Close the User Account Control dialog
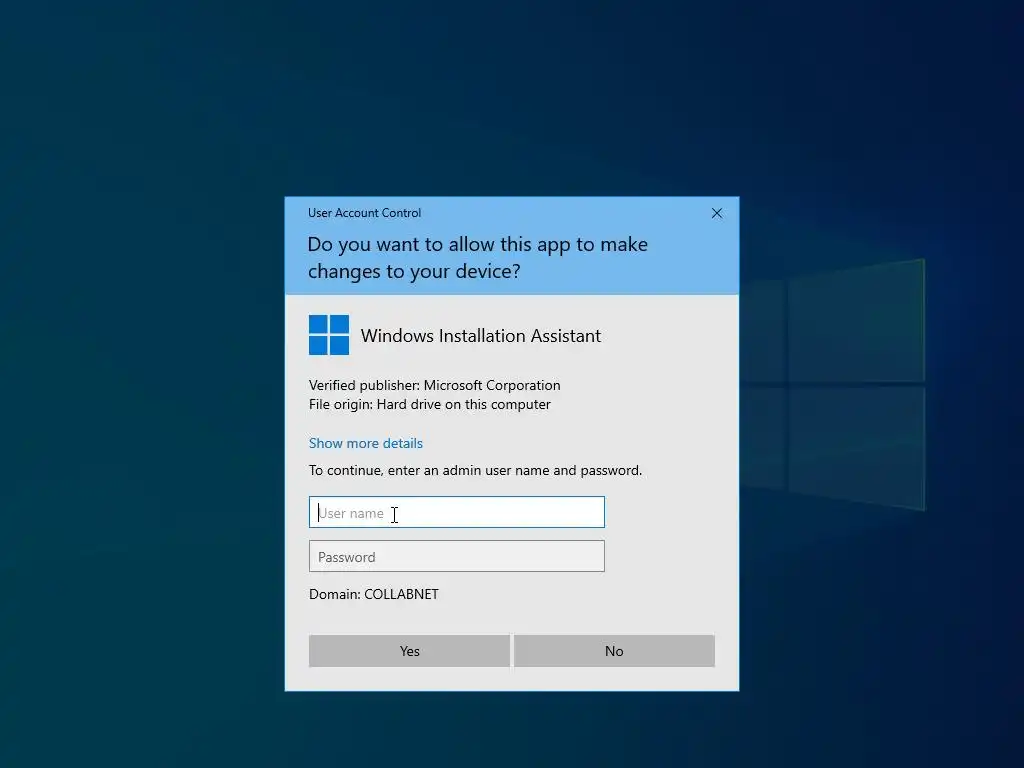 pos(716,214)
